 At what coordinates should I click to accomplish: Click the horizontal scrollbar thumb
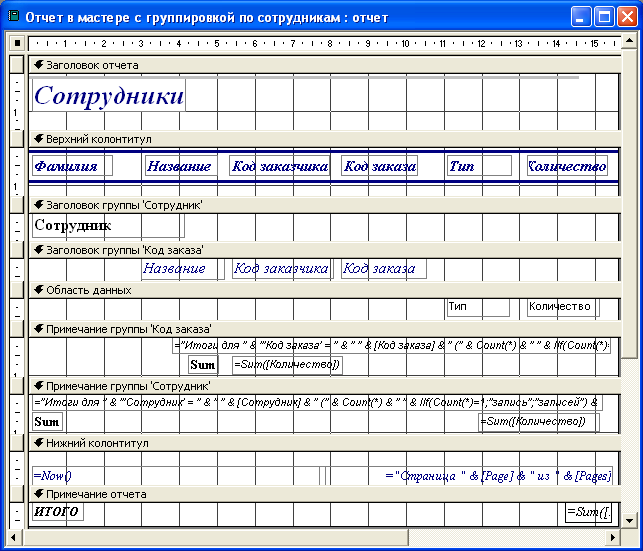coord(216,537)
